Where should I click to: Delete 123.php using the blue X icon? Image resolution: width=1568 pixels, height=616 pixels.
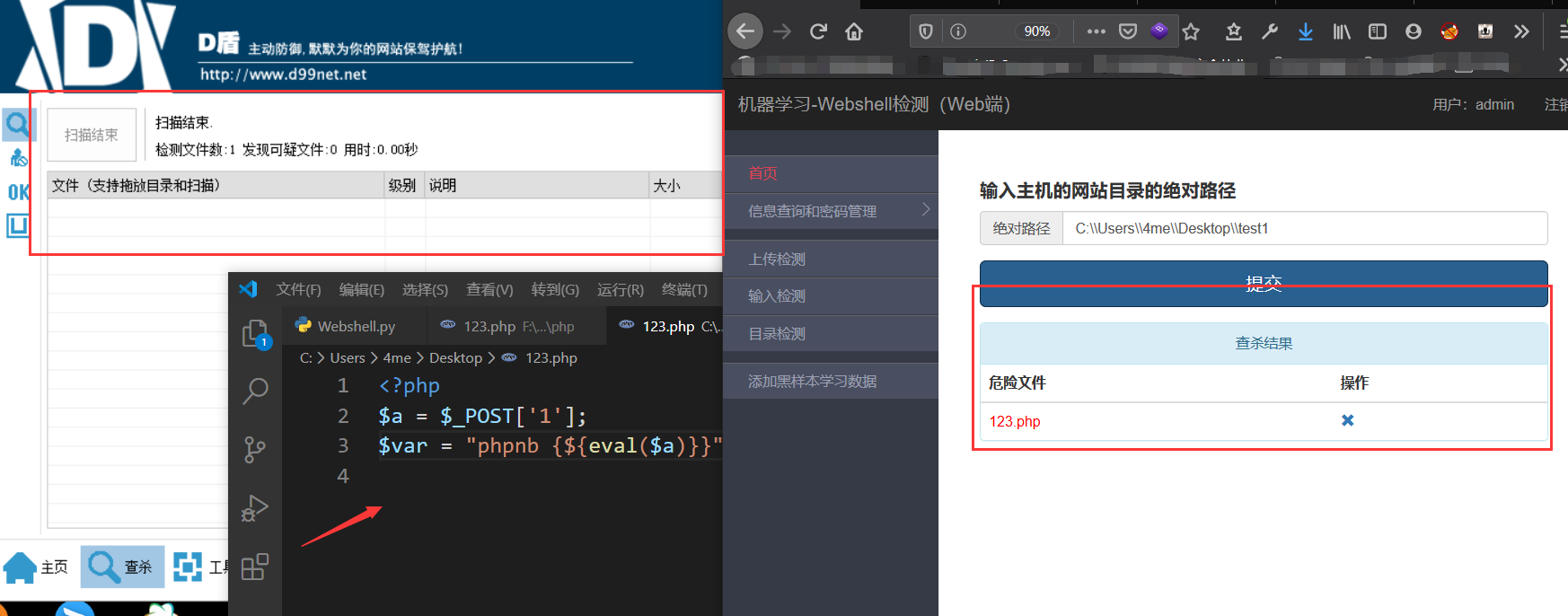(1347, 420)
